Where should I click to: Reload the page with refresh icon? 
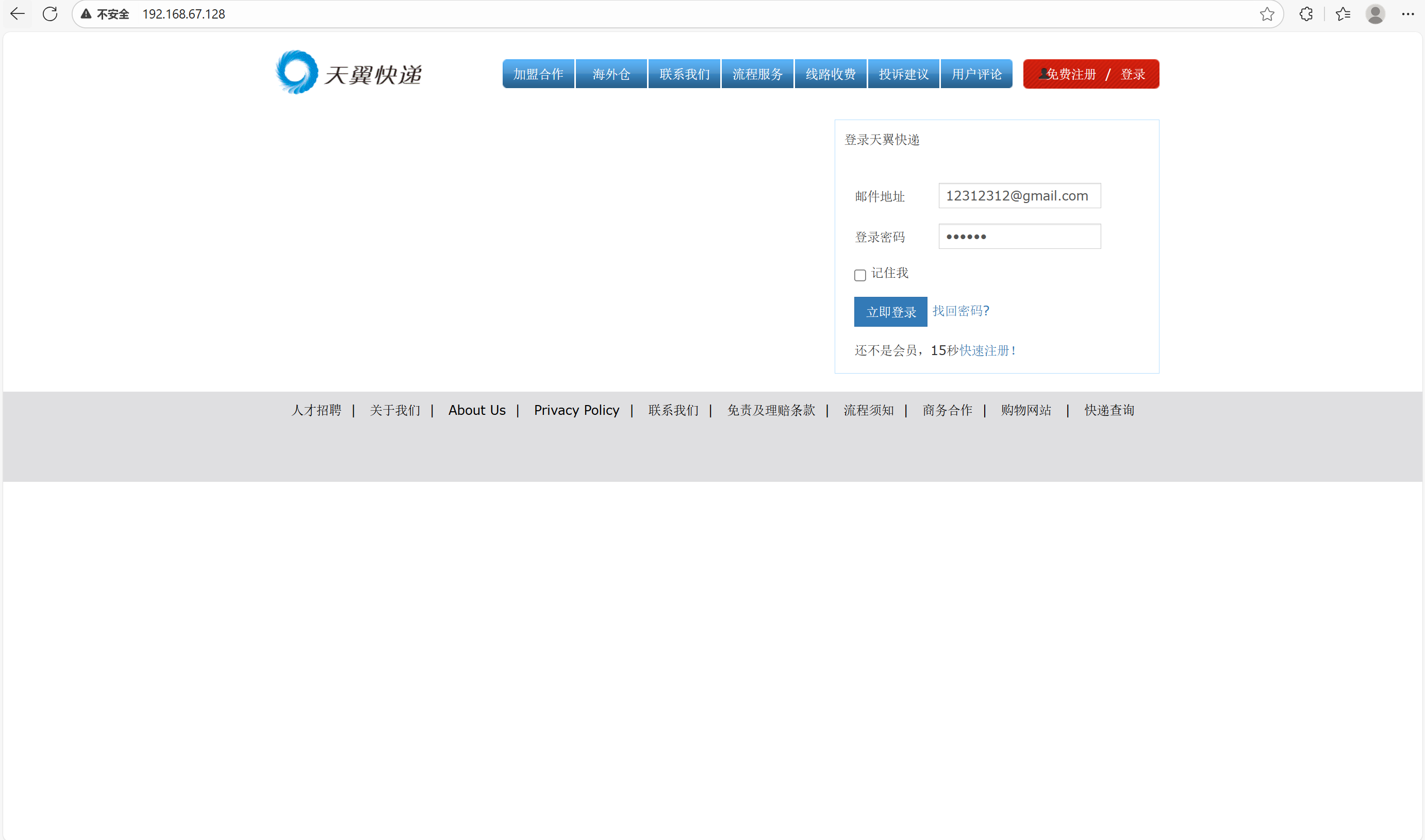(50, 13)
